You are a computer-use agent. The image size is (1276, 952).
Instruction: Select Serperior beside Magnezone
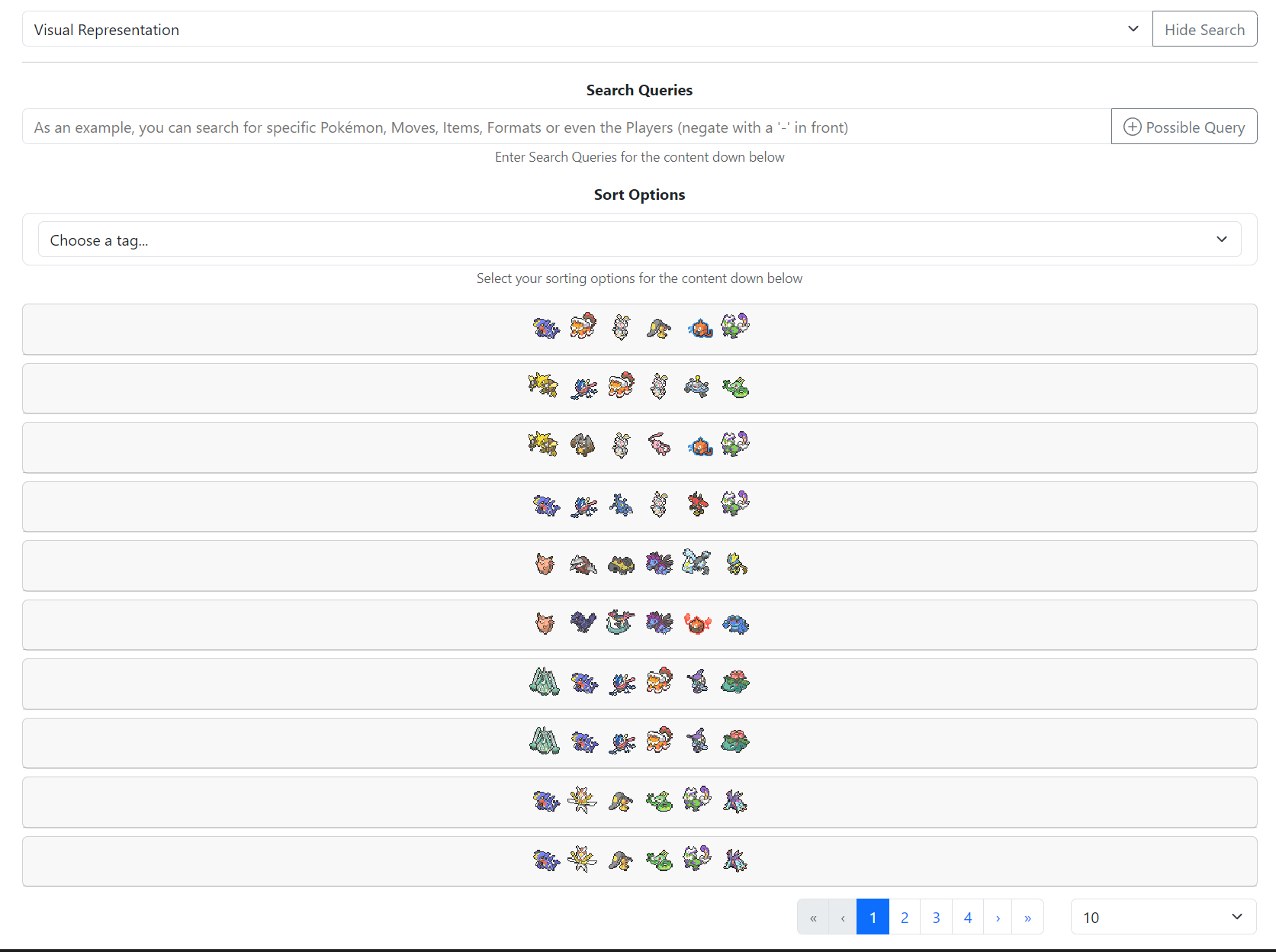tap(735, 387)
